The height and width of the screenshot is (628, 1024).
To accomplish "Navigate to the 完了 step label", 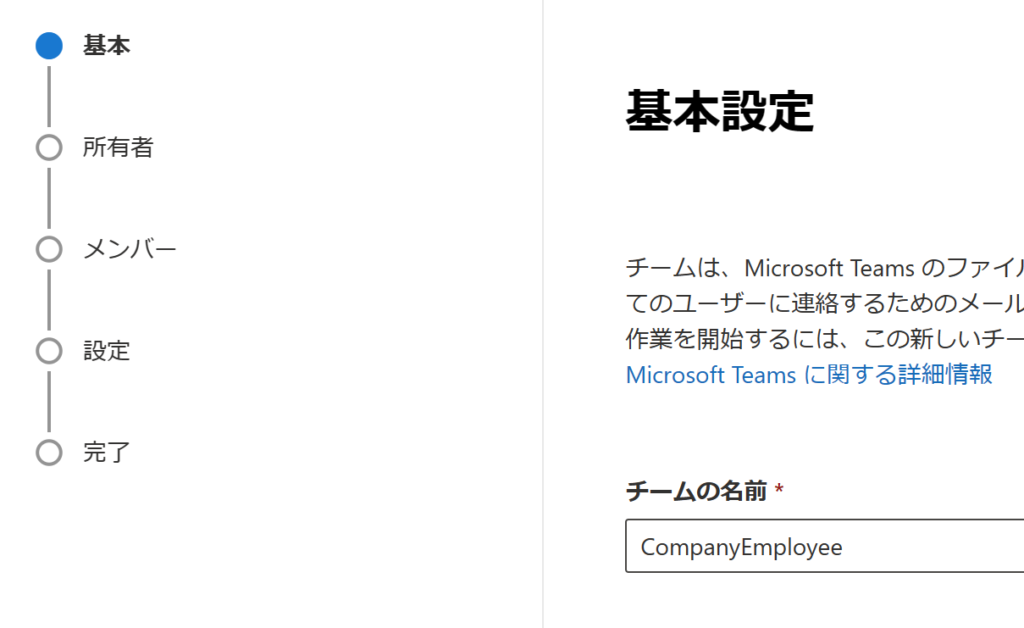I will [x=106, y=452].
